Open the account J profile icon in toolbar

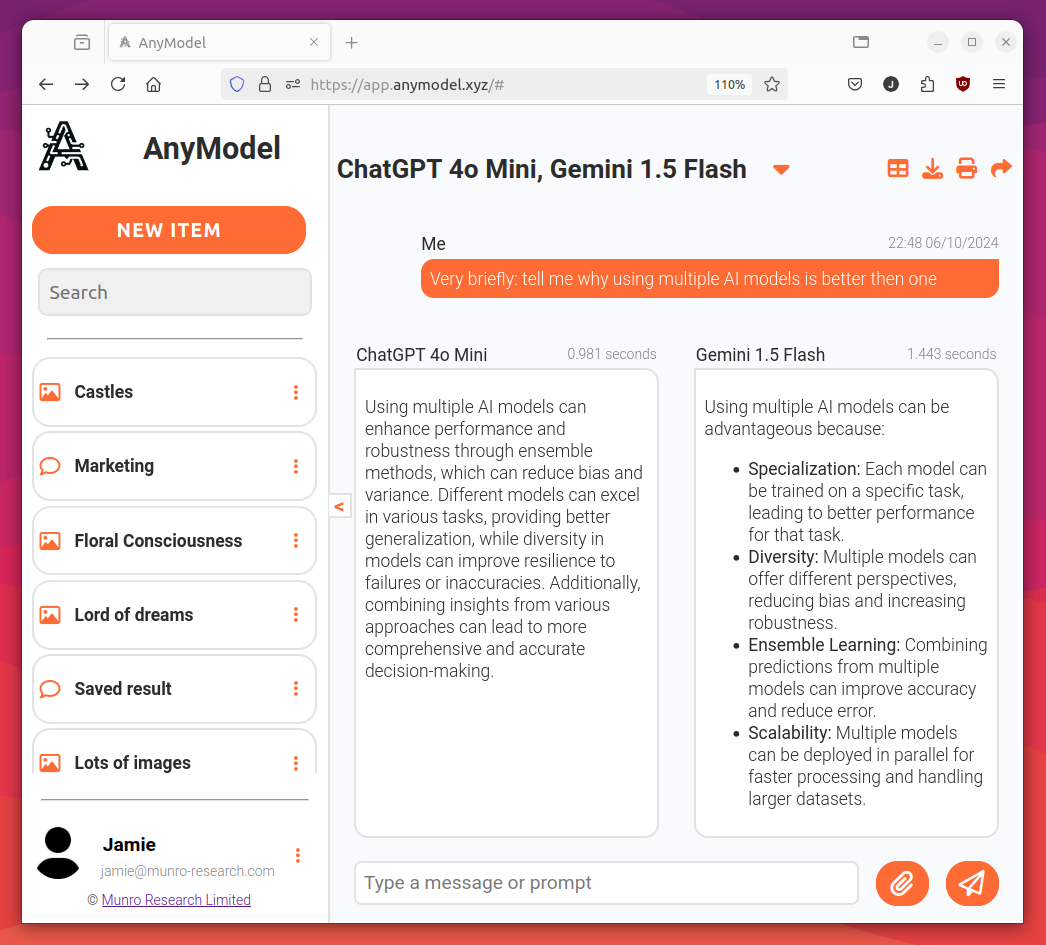(x=891, y=84)
